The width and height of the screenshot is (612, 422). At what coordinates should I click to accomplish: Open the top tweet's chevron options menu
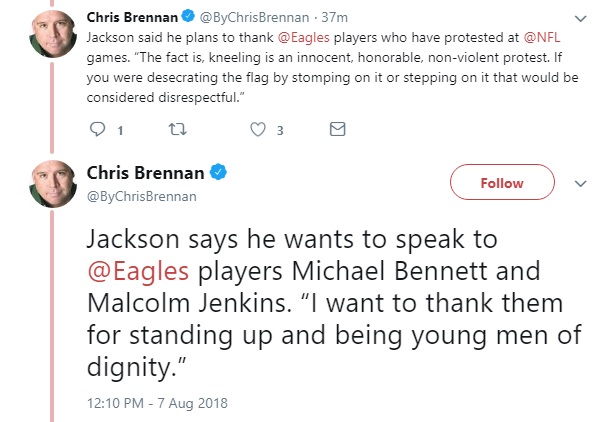582,17
